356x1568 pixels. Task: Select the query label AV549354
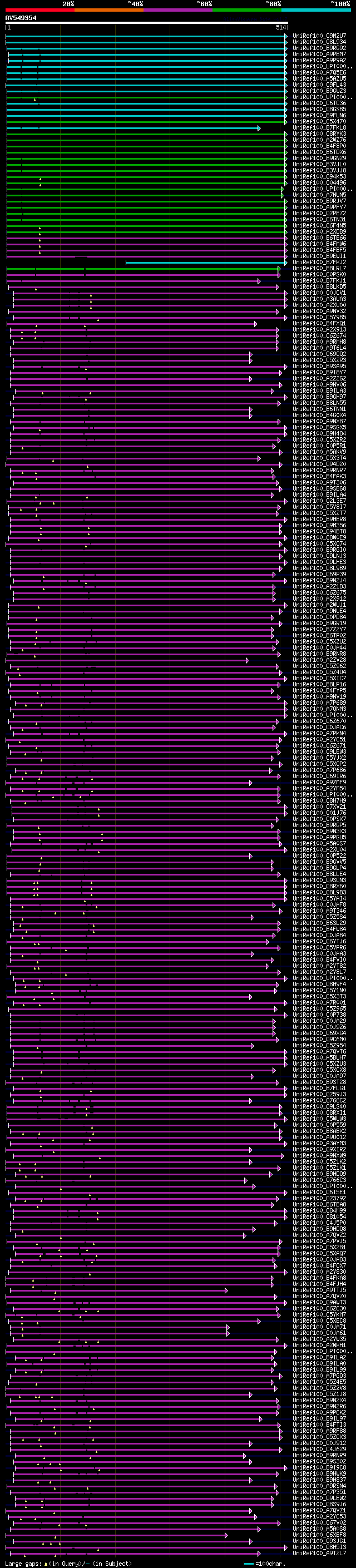pos(21,18)
